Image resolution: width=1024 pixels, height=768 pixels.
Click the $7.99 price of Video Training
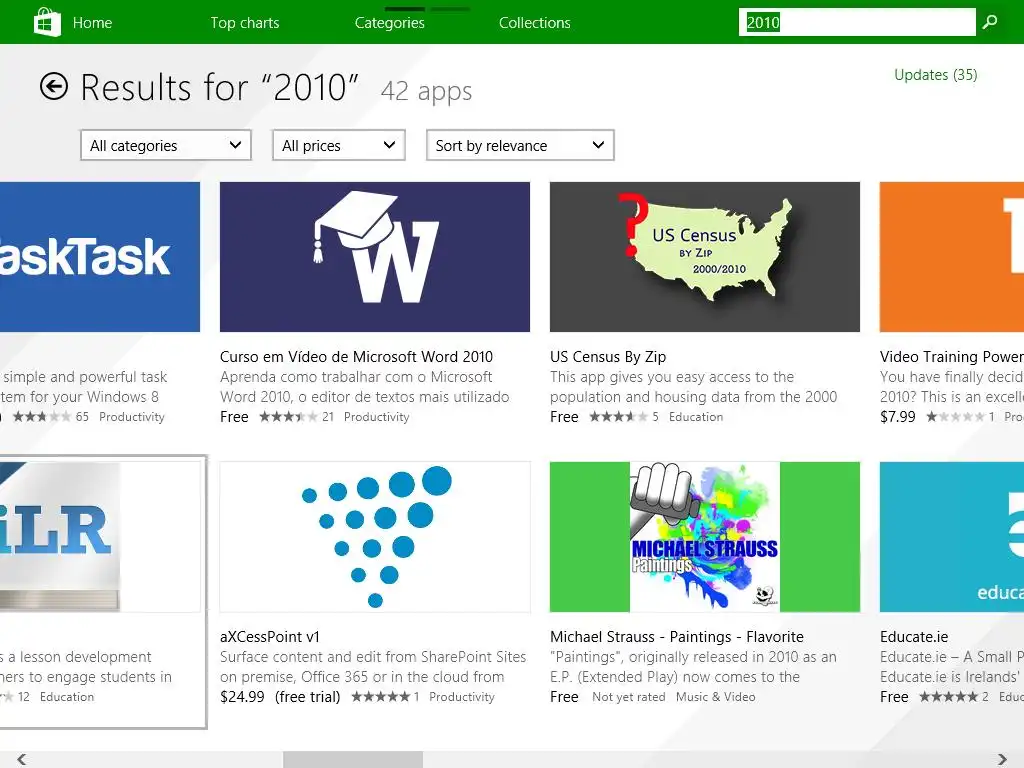click(x=897, y=417)
